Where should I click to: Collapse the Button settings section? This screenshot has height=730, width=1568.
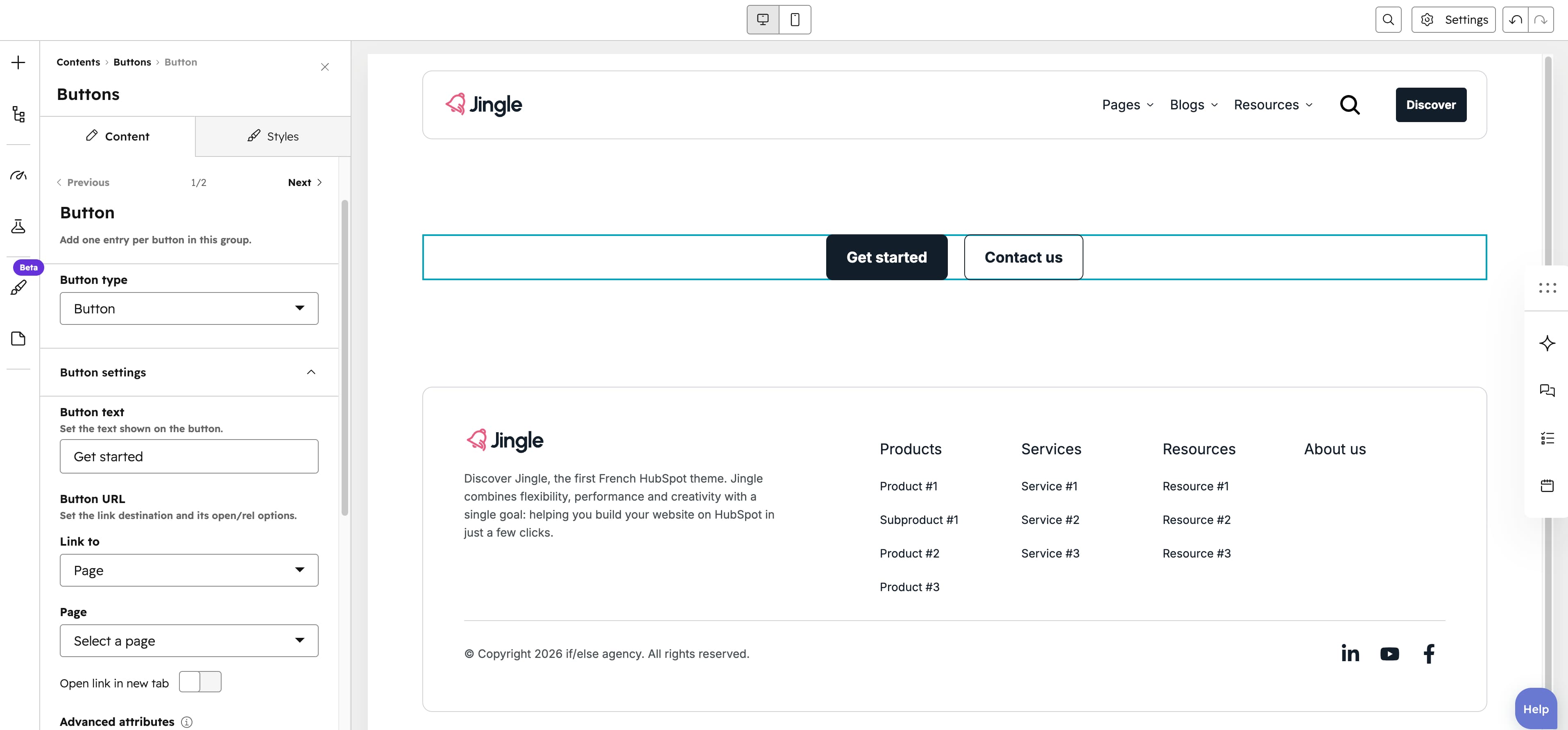pyautogui.click(x=310, y=372)
